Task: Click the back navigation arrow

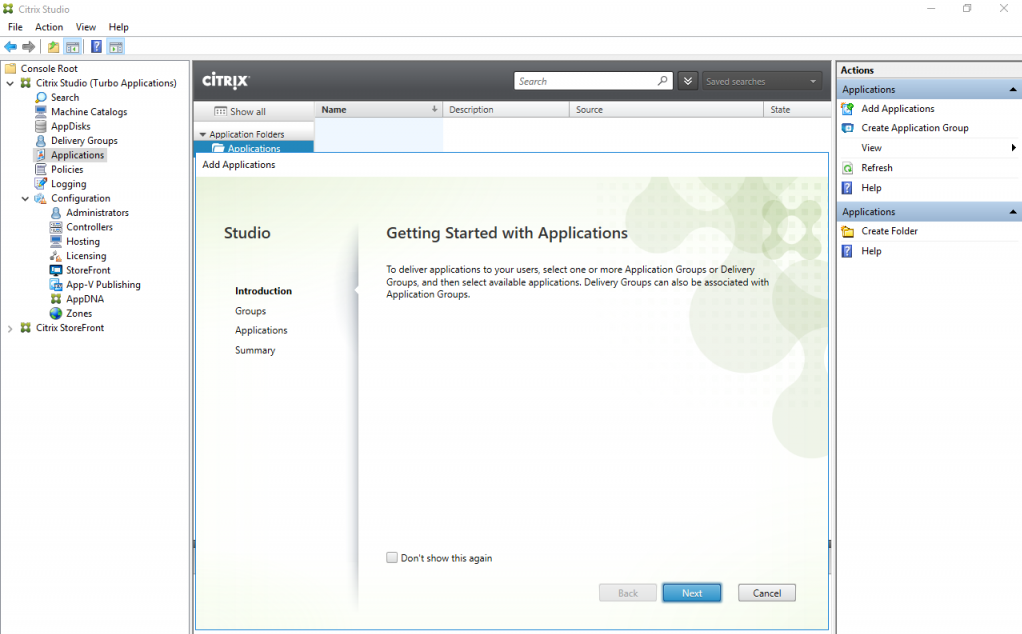Action: pos(12,46)
